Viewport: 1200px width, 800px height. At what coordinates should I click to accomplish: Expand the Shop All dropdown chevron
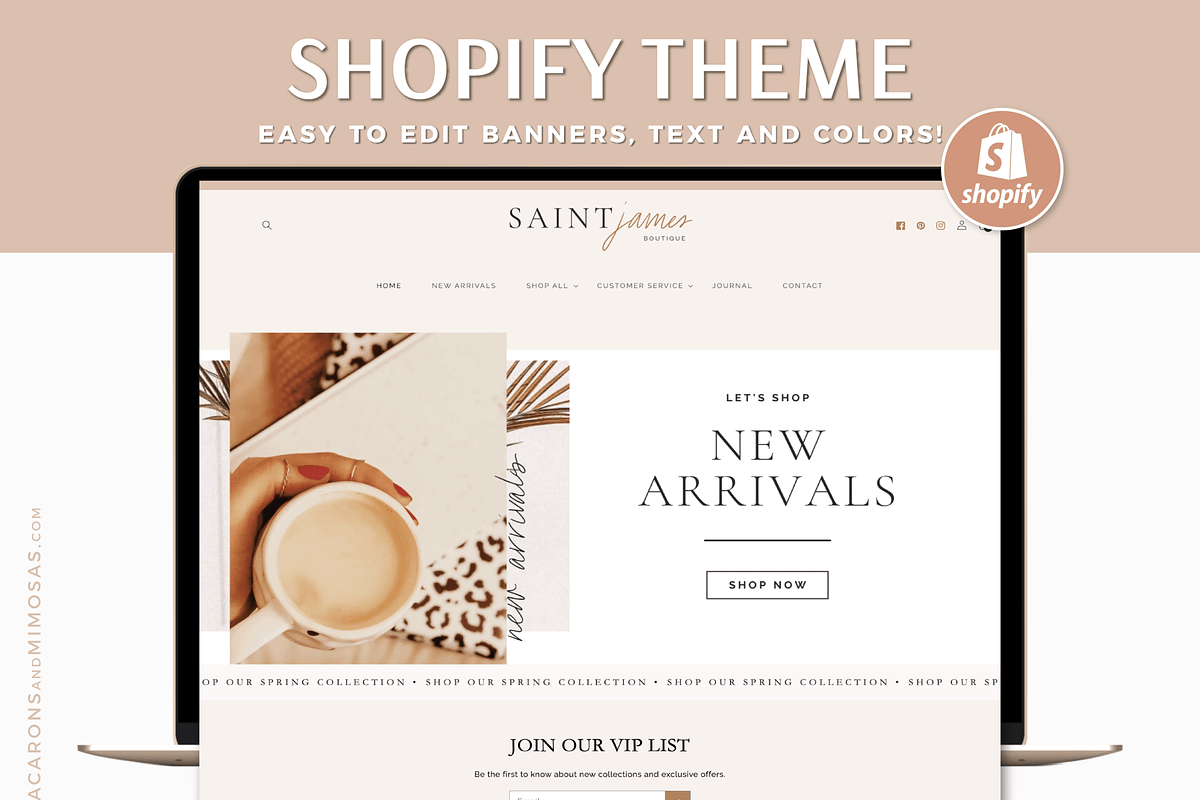point(576,286)
